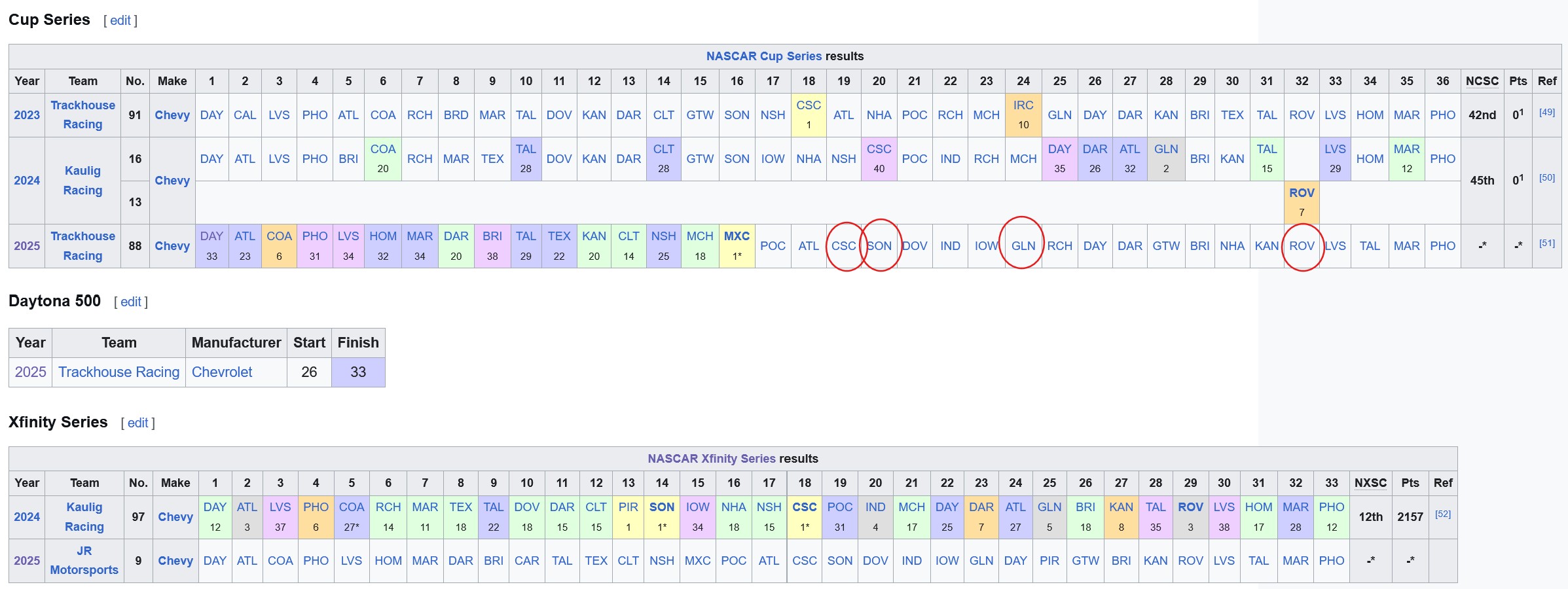Image resolution: width=1568 pixels, height=589 pixels.
Task: Open the 2024 year link in Cup Series table
Action: (27, 181)
